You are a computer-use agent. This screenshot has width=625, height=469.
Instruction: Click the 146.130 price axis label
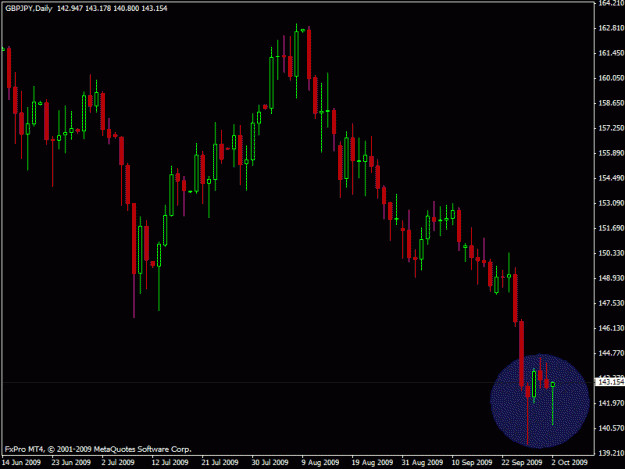[611, 328]
